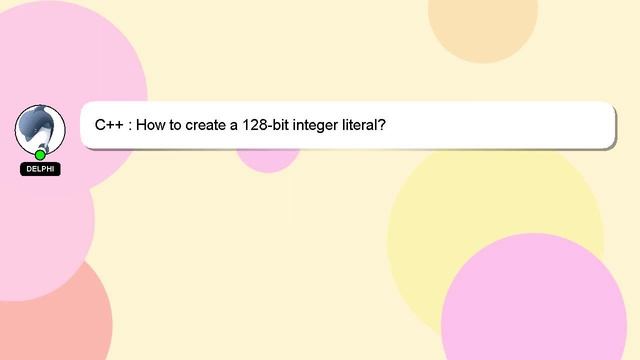Click the text 'C++ : How to create a 128-bit integer literal?'
Screen dimensions: 640x360
(240, 125)
